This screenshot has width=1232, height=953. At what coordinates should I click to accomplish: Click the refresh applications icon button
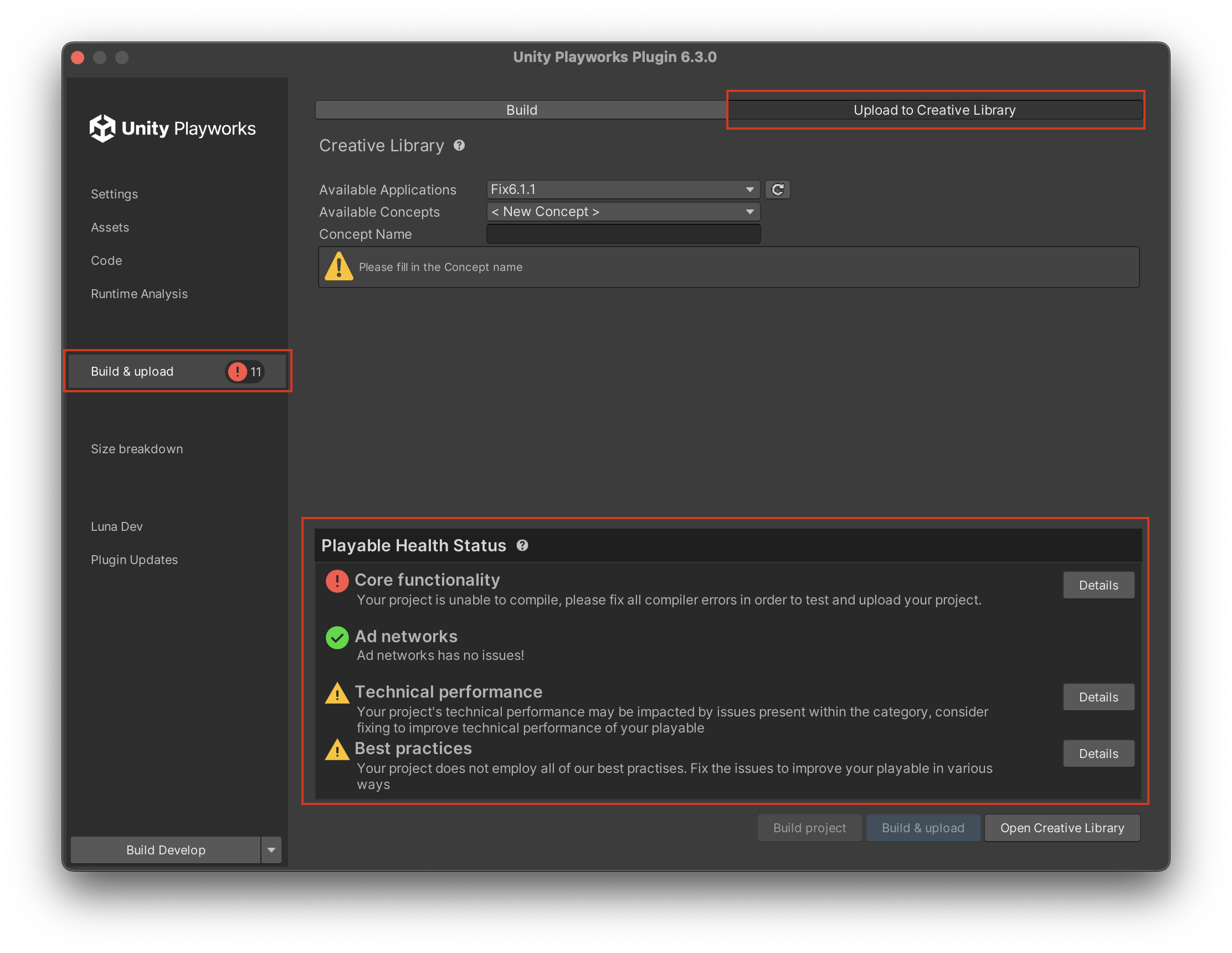777,189
